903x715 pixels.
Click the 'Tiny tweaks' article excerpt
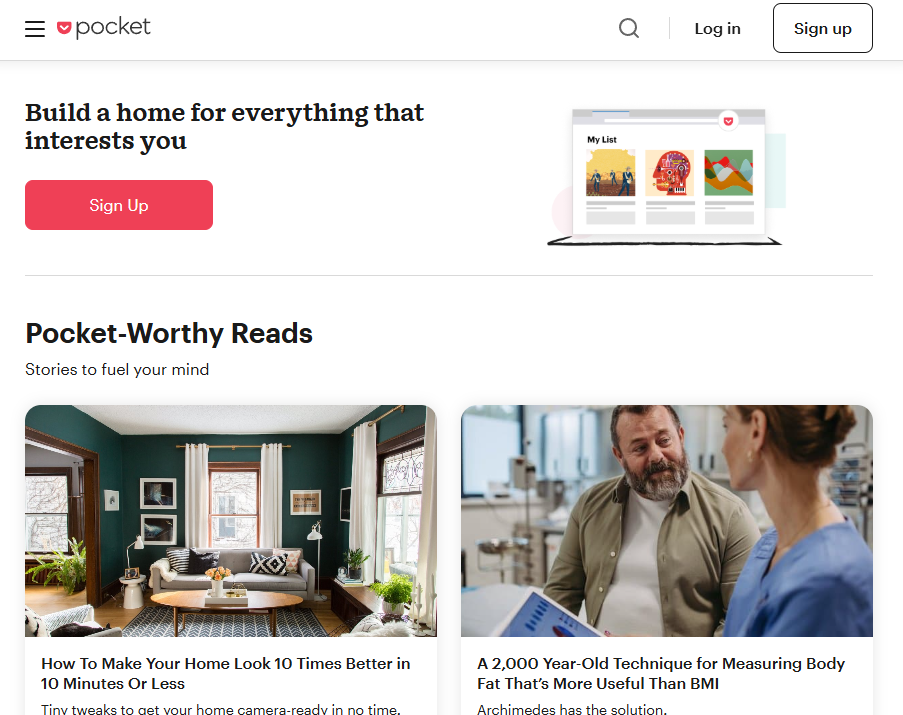[x=221, y=709]
